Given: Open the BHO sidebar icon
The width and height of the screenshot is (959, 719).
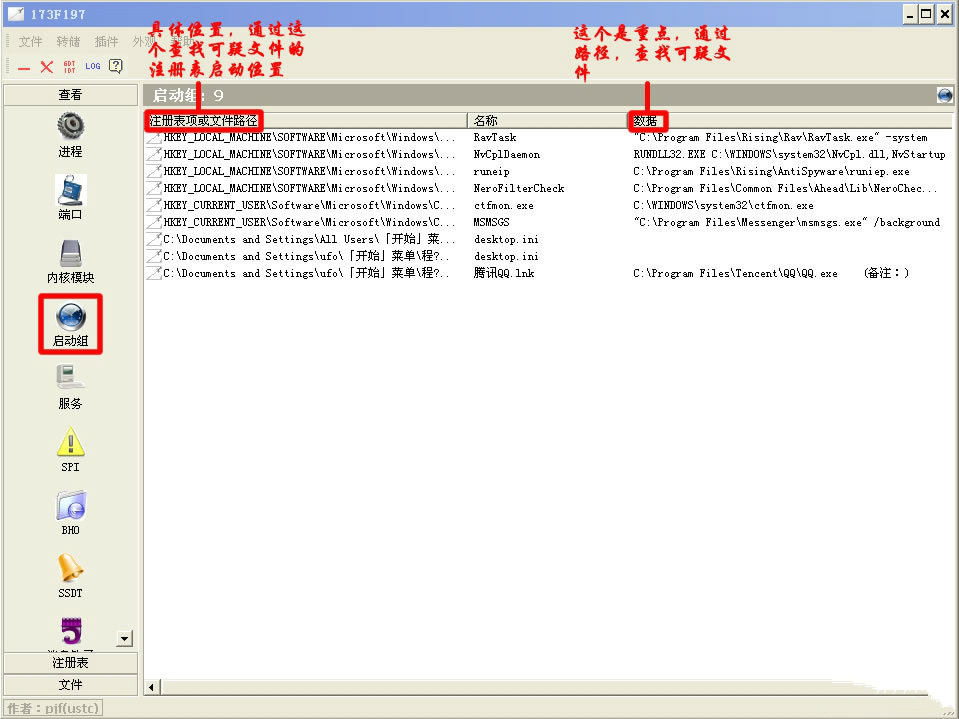Looking at the screenshot, I should click(70, 505).
